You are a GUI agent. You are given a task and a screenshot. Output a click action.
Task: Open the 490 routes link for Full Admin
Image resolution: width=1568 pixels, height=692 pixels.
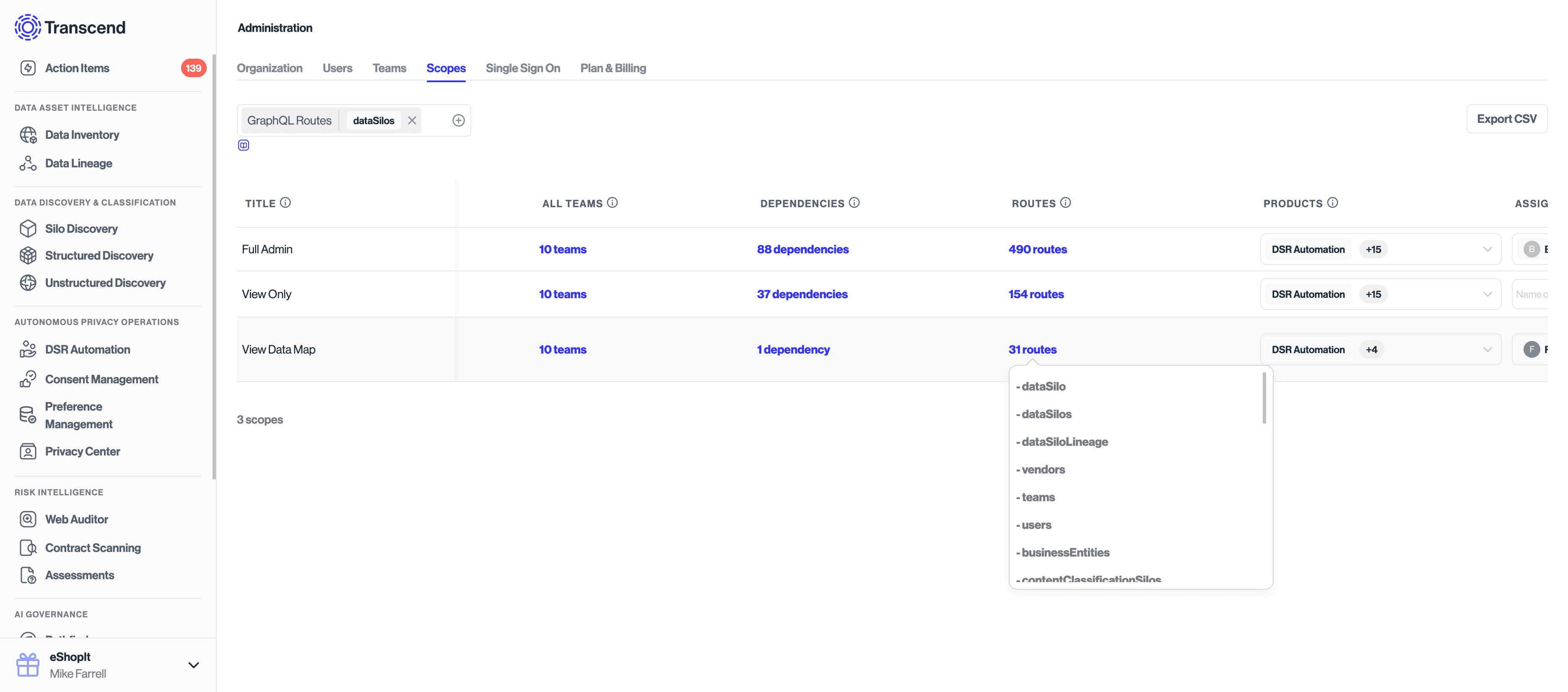tap(1037, 249)
